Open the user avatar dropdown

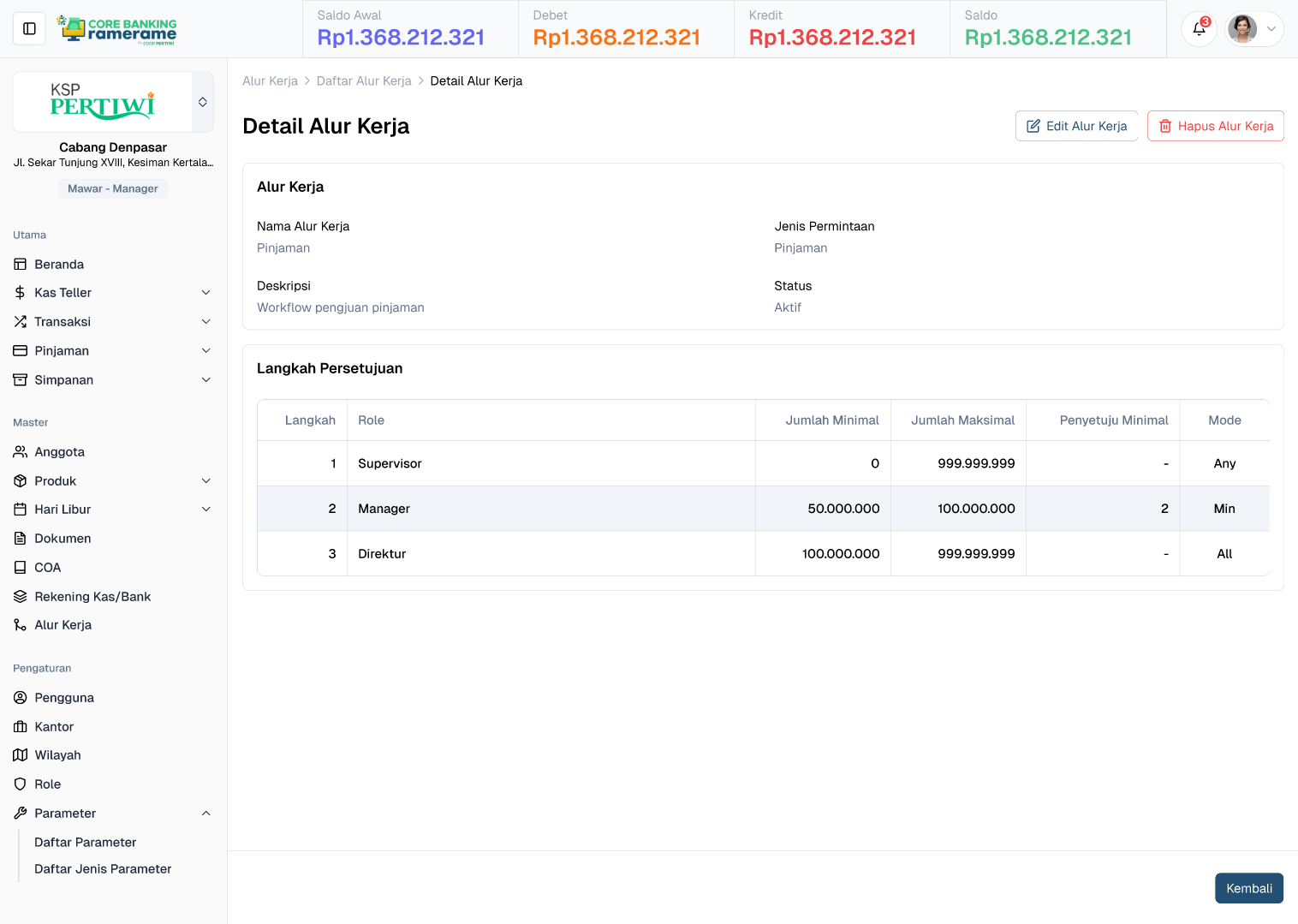(1253, 29)
